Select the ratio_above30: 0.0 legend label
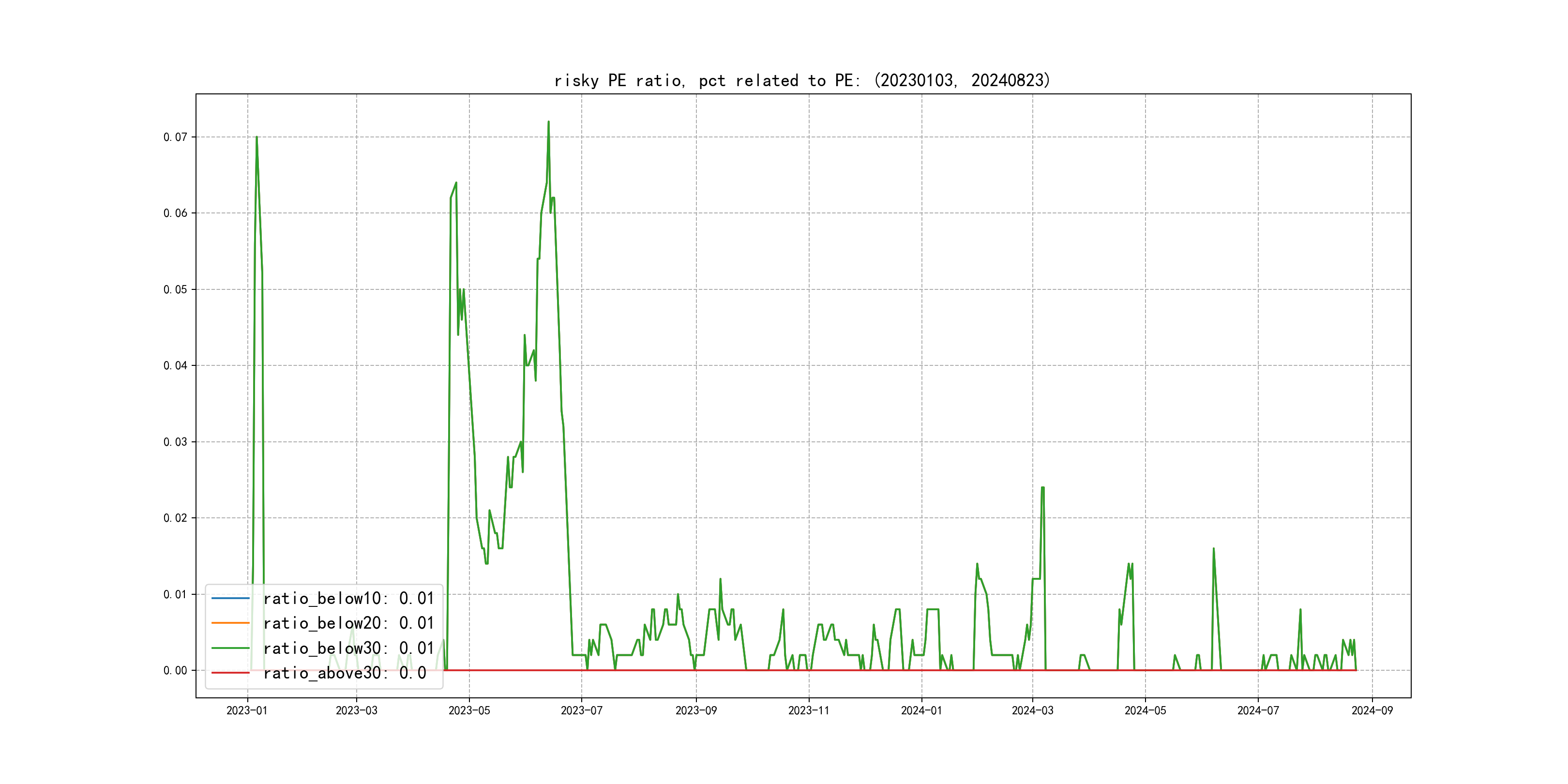 [345, 673]
